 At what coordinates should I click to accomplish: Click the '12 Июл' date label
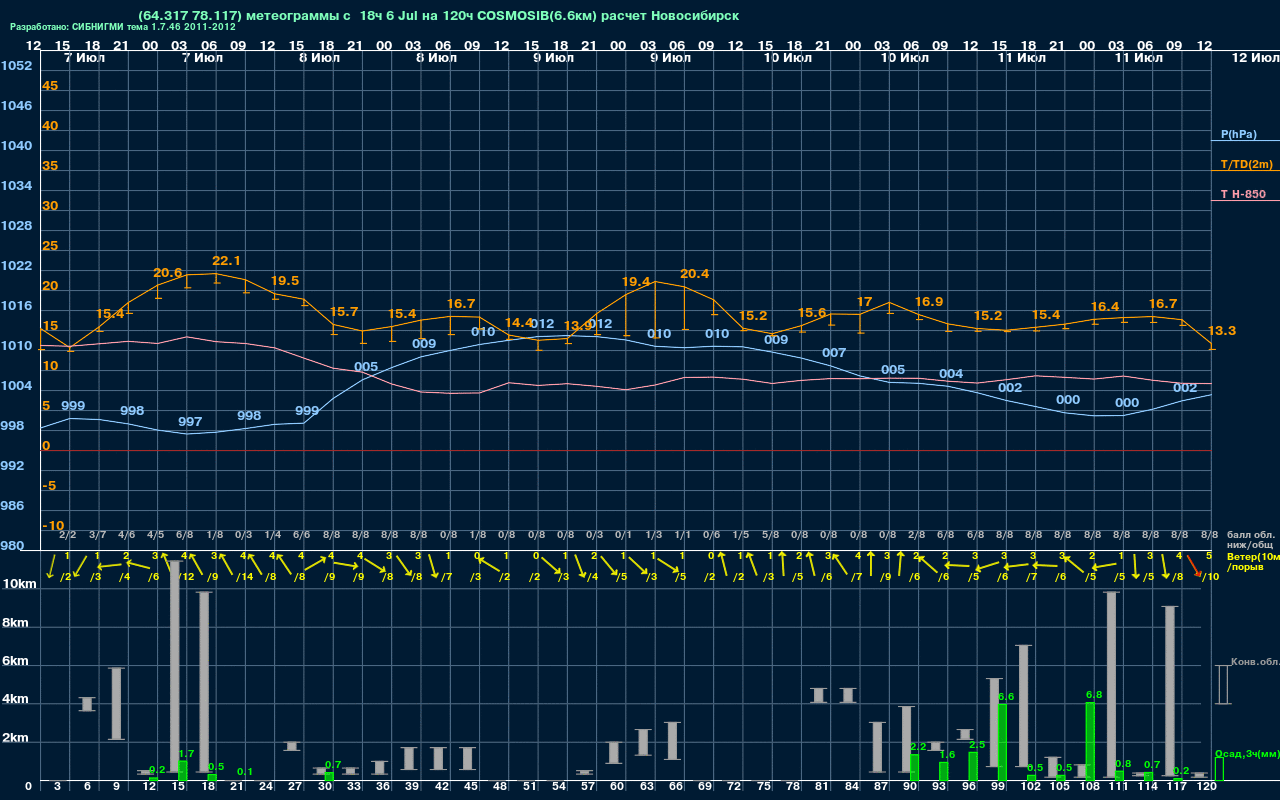pyautogui.click(x=1256, y=58)
